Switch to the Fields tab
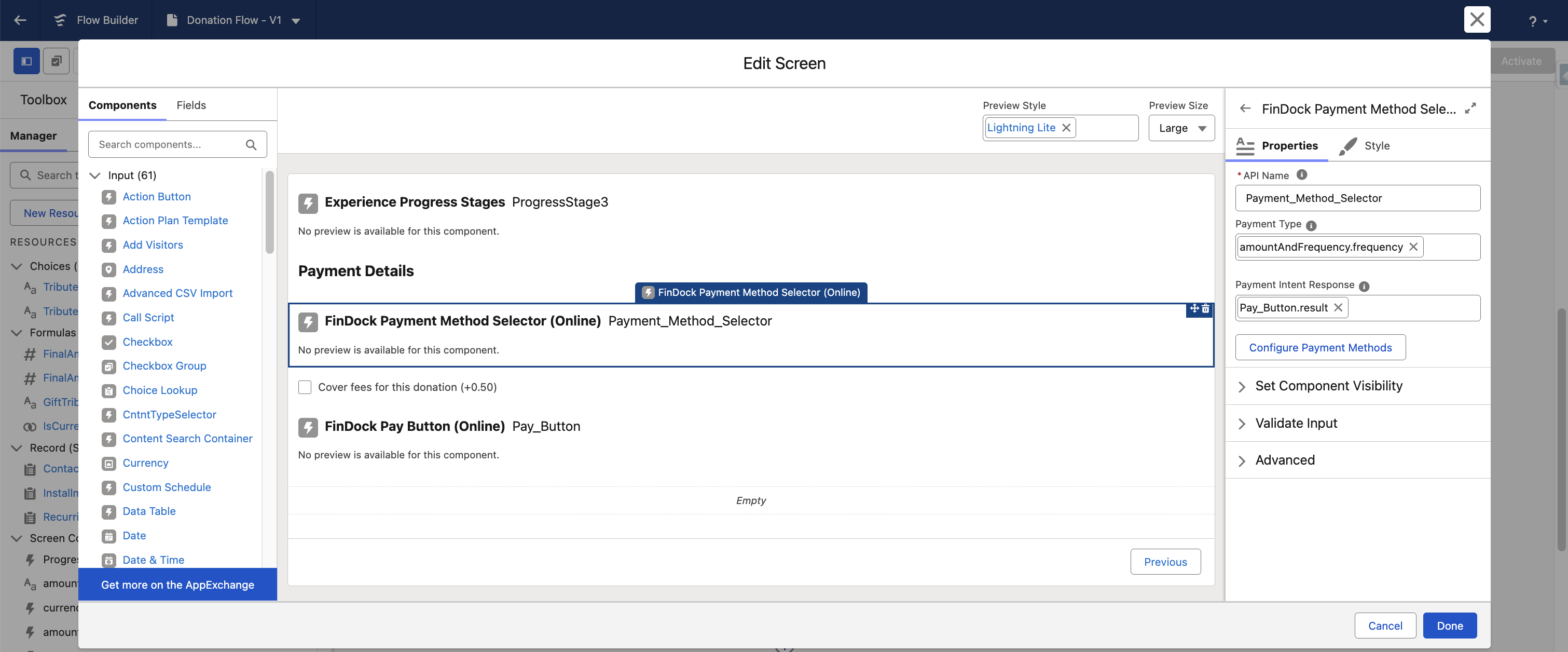This screenshot has width=1568, height=652. coord(191,105)
